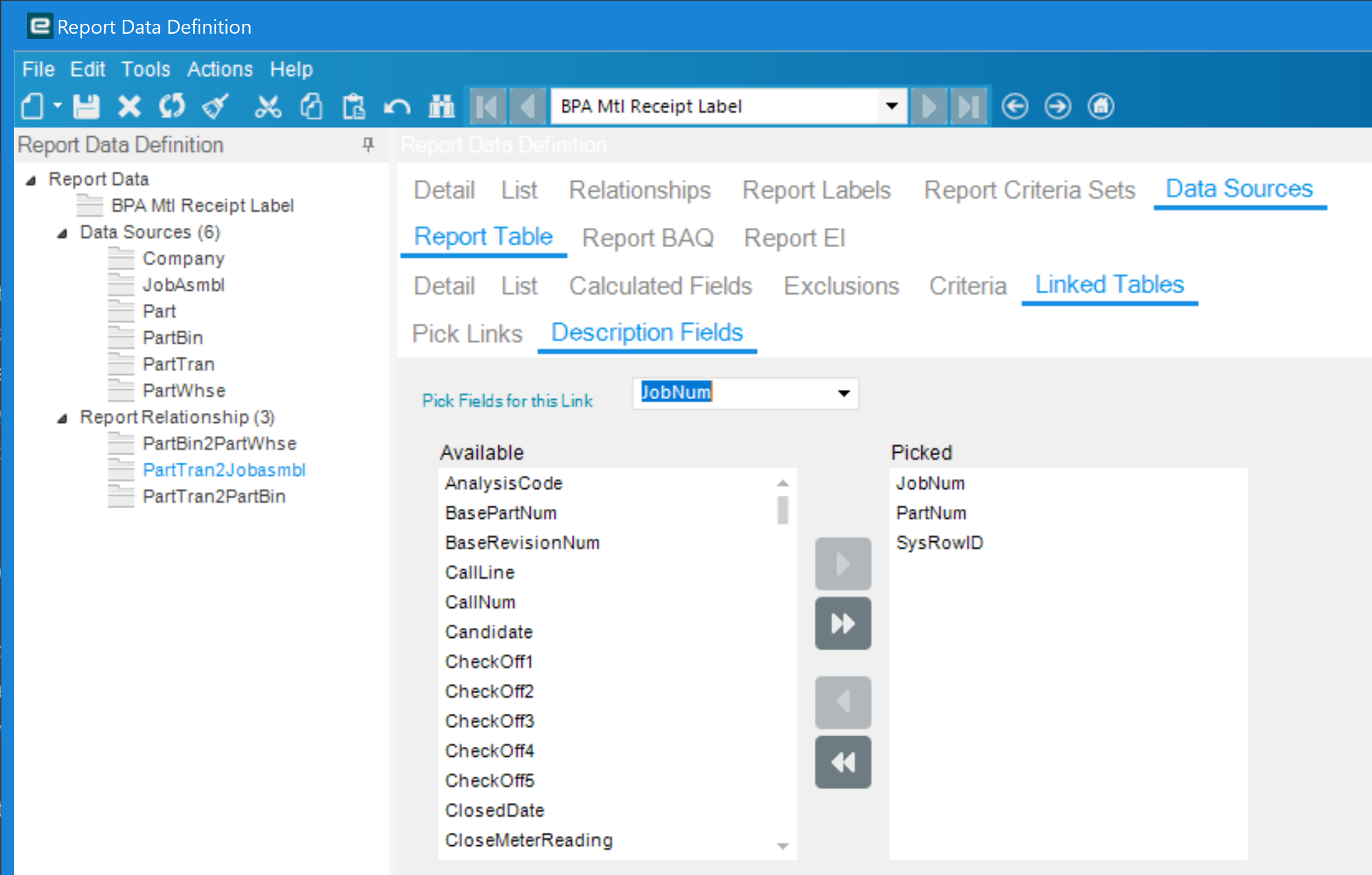This screenshot has height=875, width=1372.
Task: Click the Delete X toolbar icon
Action: point(130,106)
